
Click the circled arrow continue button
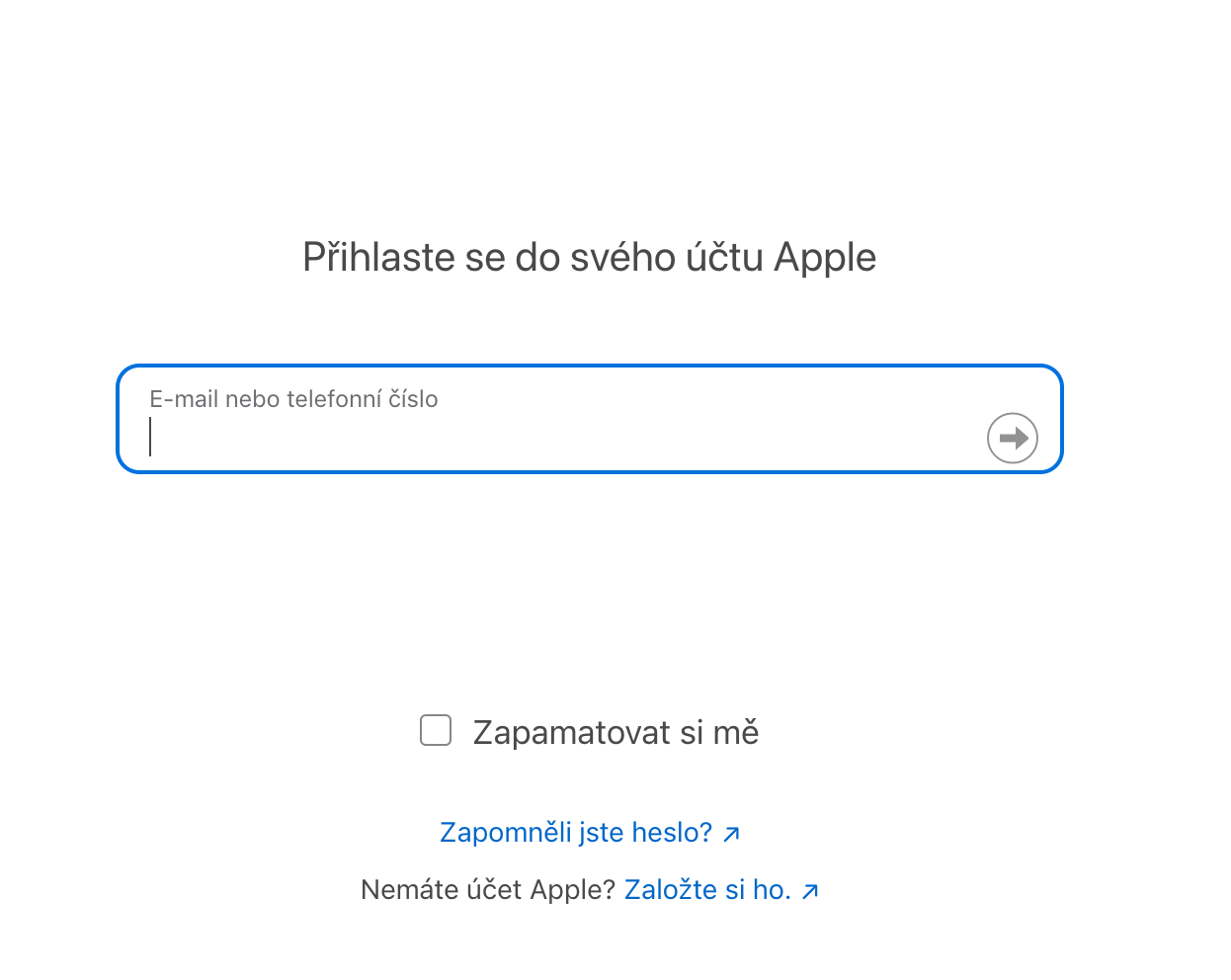click(1012, 438)
